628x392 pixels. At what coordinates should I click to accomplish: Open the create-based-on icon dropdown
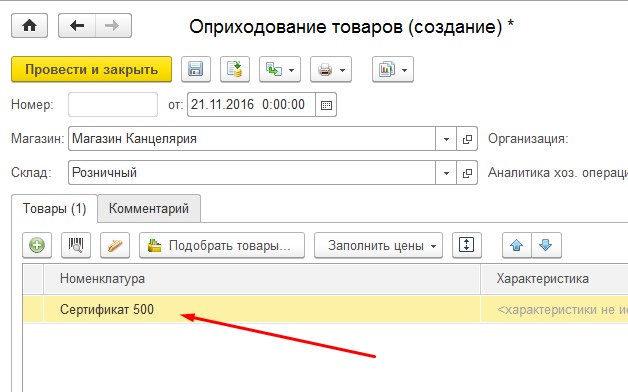pyautogui.click(x=280, y=69)
